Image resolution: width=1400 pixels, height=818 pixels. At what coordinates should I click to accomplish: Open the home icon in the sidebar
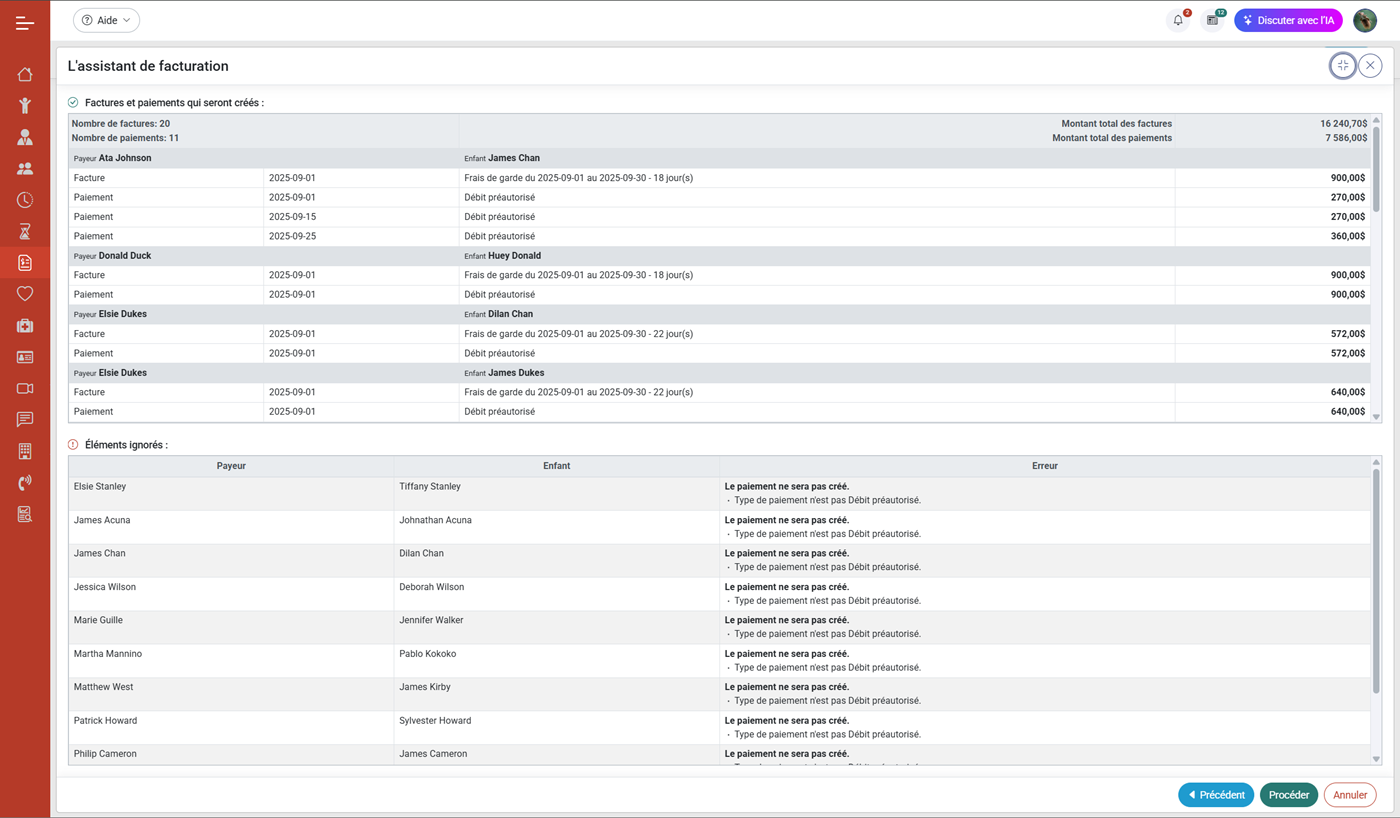pos(25,74)
